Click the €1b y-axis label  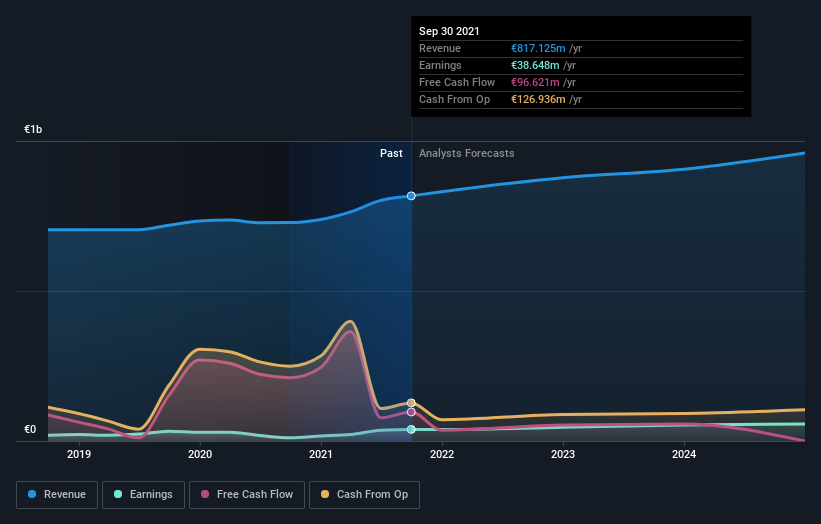point(33,129)
